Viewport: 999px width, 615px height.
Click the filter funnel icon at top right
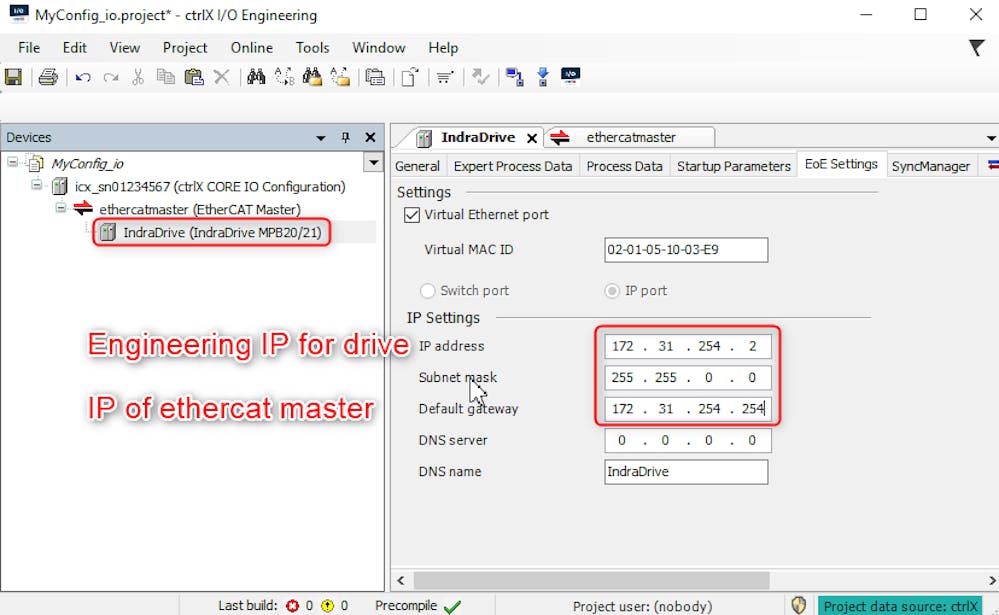pyautogui.click(x=977, y=48)
